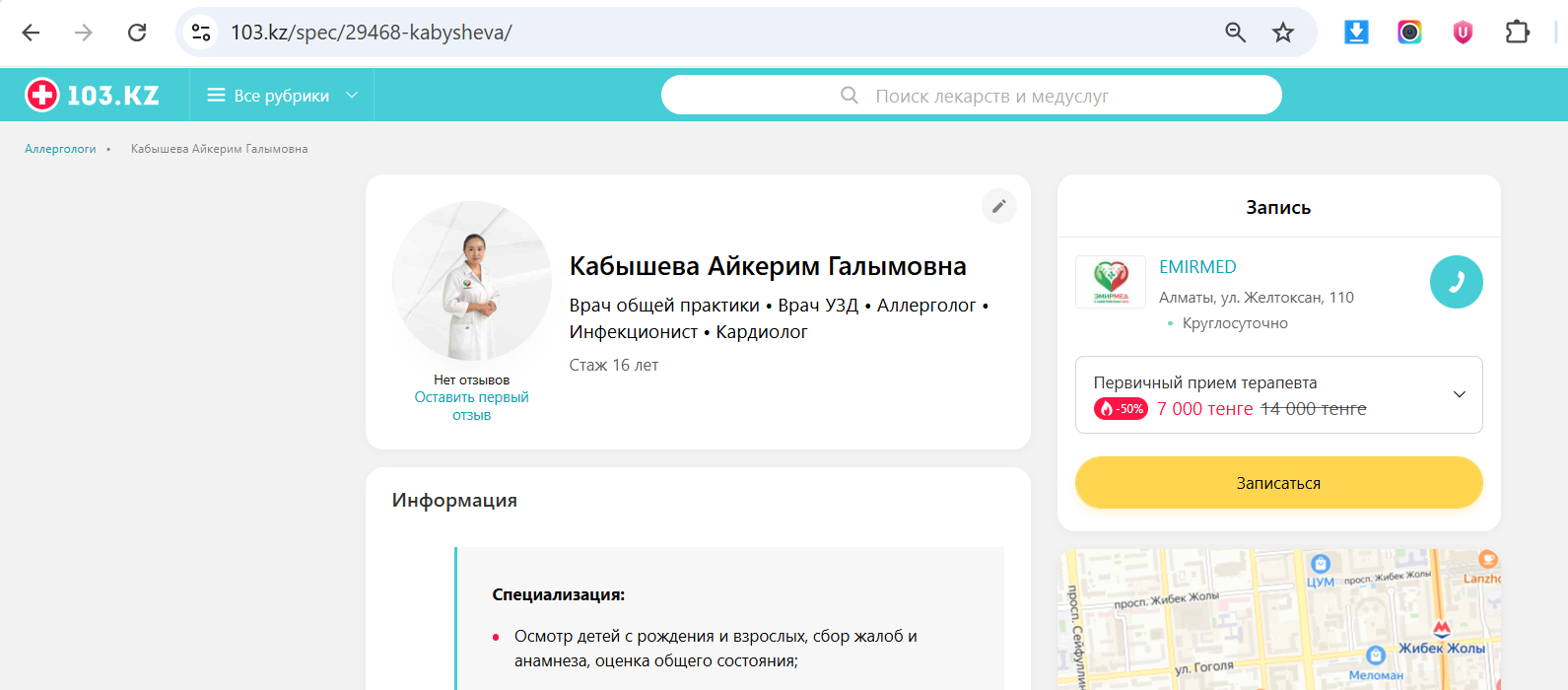The width and height of the screenshot is (1568, 690).
Task: Open the Все рубрики menu
Action: click(x=282, y=96)
